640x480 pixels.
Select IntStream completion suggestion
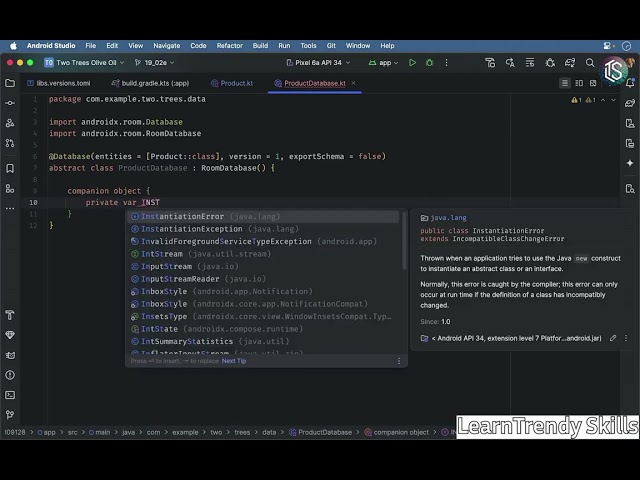click(x=263, y=254)
